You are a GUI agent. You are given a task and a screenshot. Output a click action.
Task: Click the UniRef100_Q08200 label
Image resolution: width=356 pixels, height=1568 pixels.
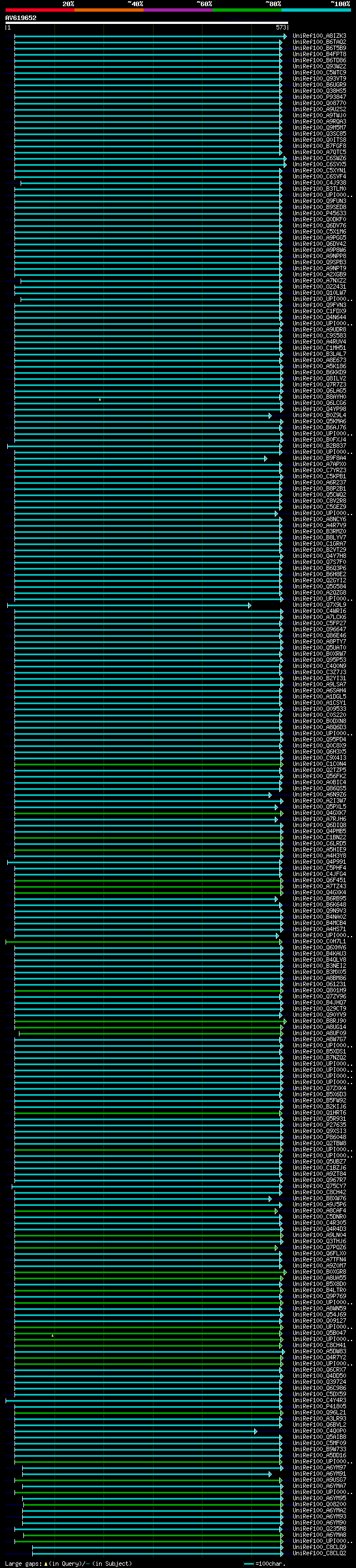coord(319,1504)
